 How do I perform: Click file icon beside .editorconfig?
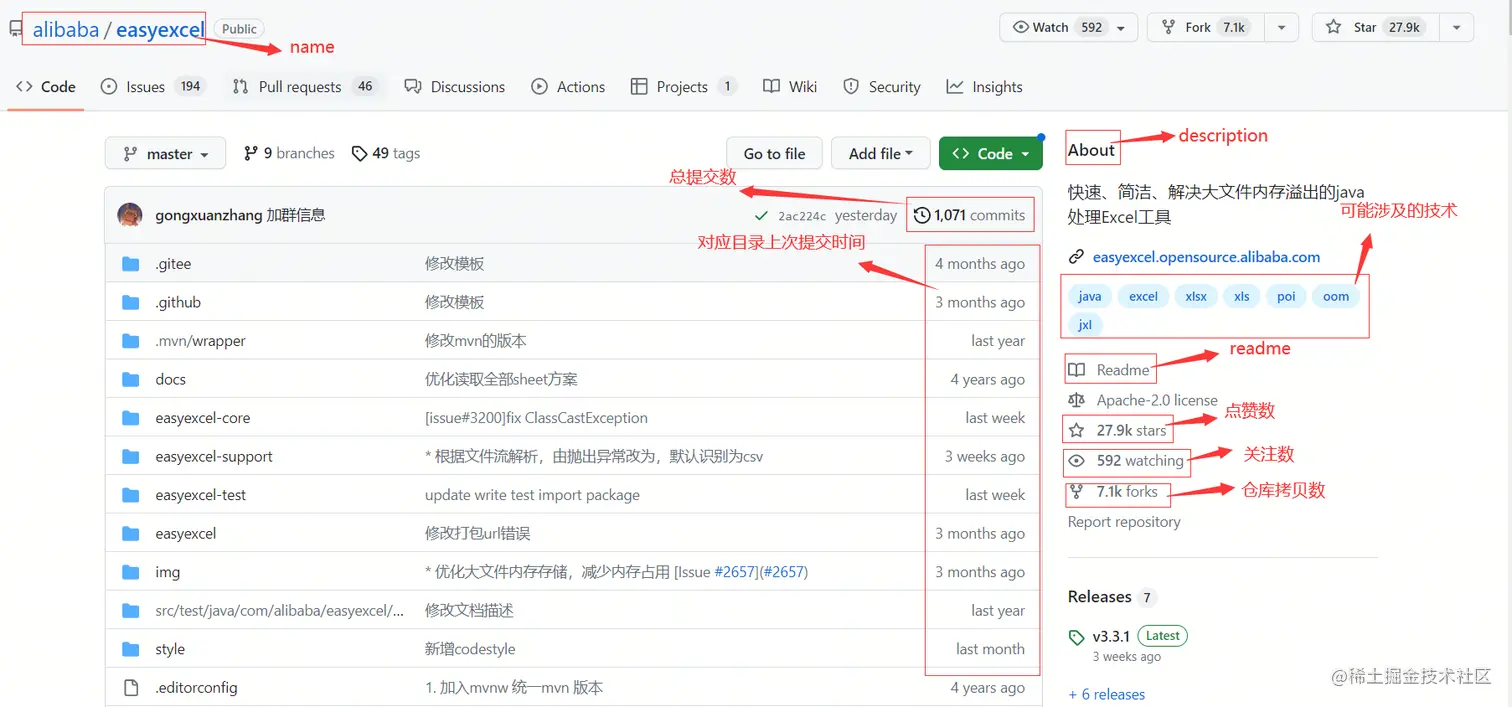click(130, 687)
